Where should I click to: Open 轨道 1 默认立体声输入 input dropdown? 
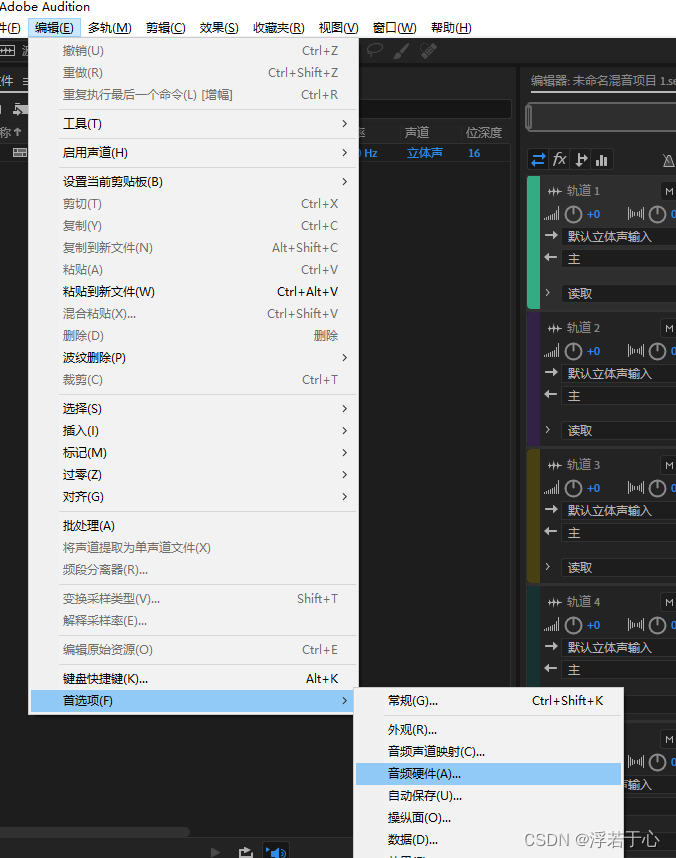pyautogui.click(x=619, y=236)
